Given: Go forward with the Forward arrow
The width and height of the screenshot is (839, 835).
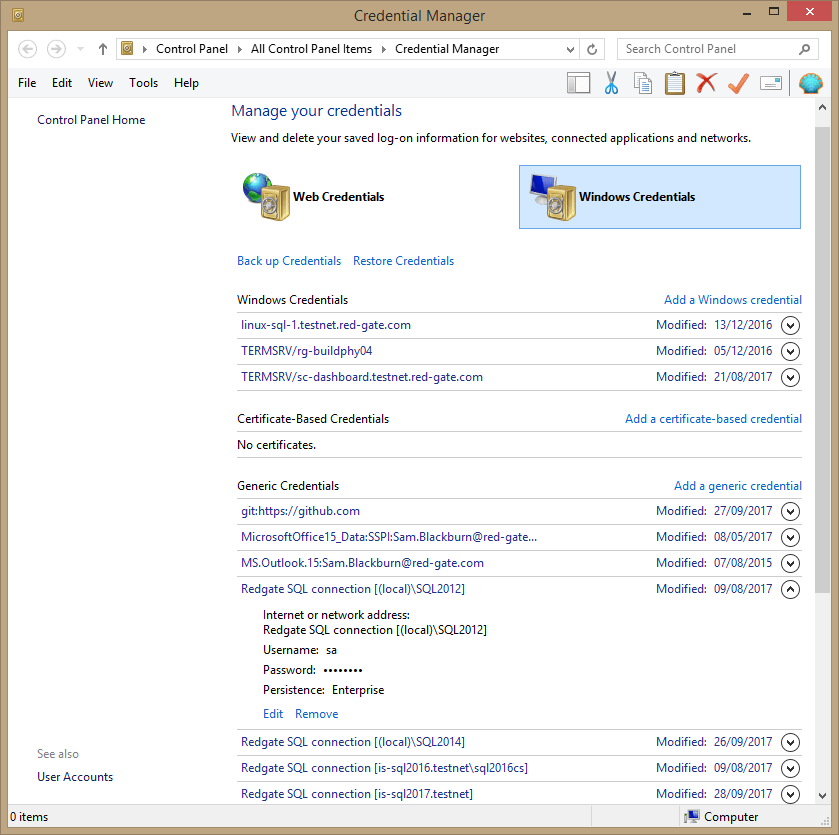Looking at the screenshot, I should (x=56, y=49).
